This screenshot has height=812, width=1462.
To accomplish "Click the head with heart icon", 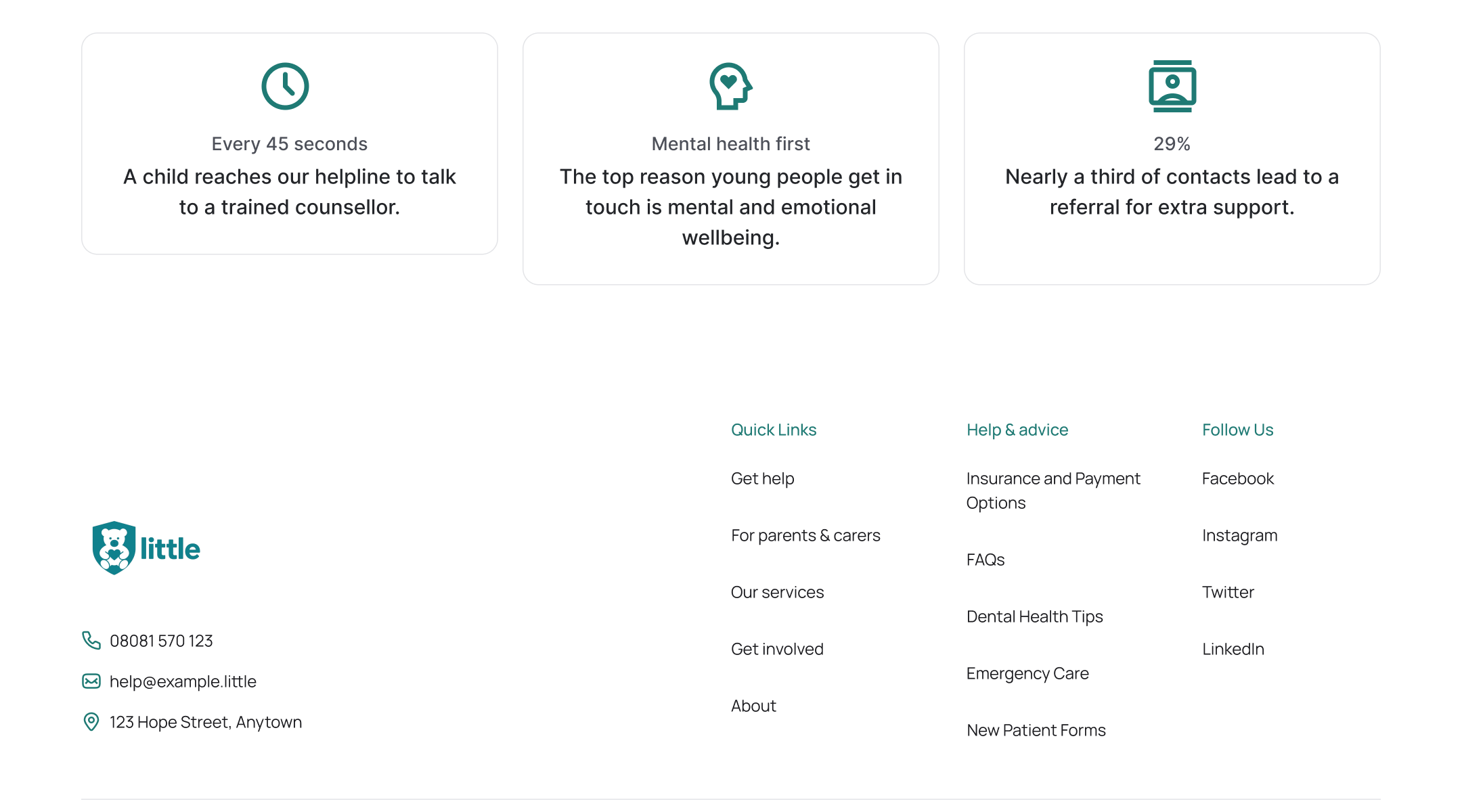I will pos(730,87).
